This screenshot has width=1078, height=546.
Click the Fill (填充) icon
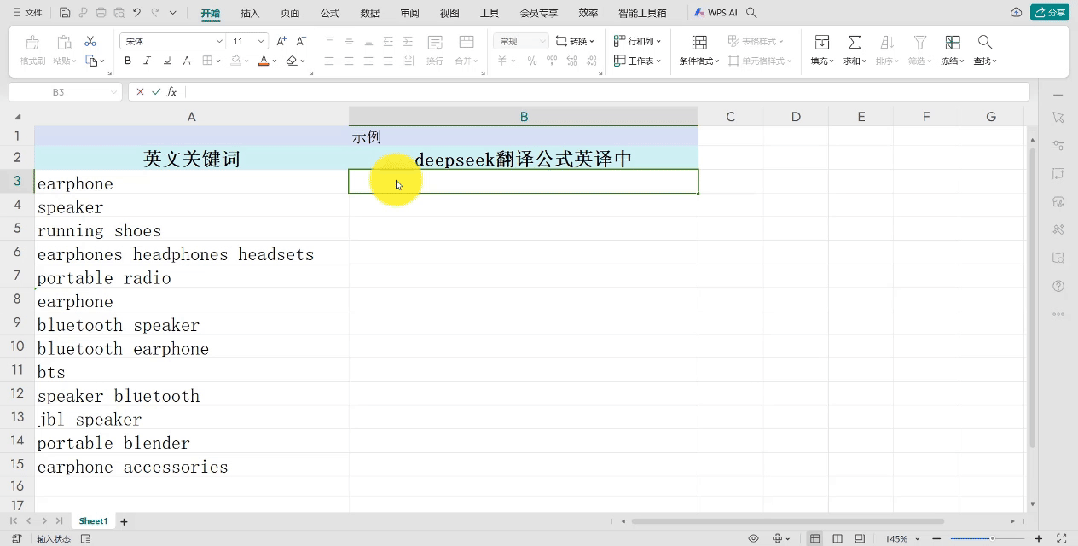tap(821, 43)
